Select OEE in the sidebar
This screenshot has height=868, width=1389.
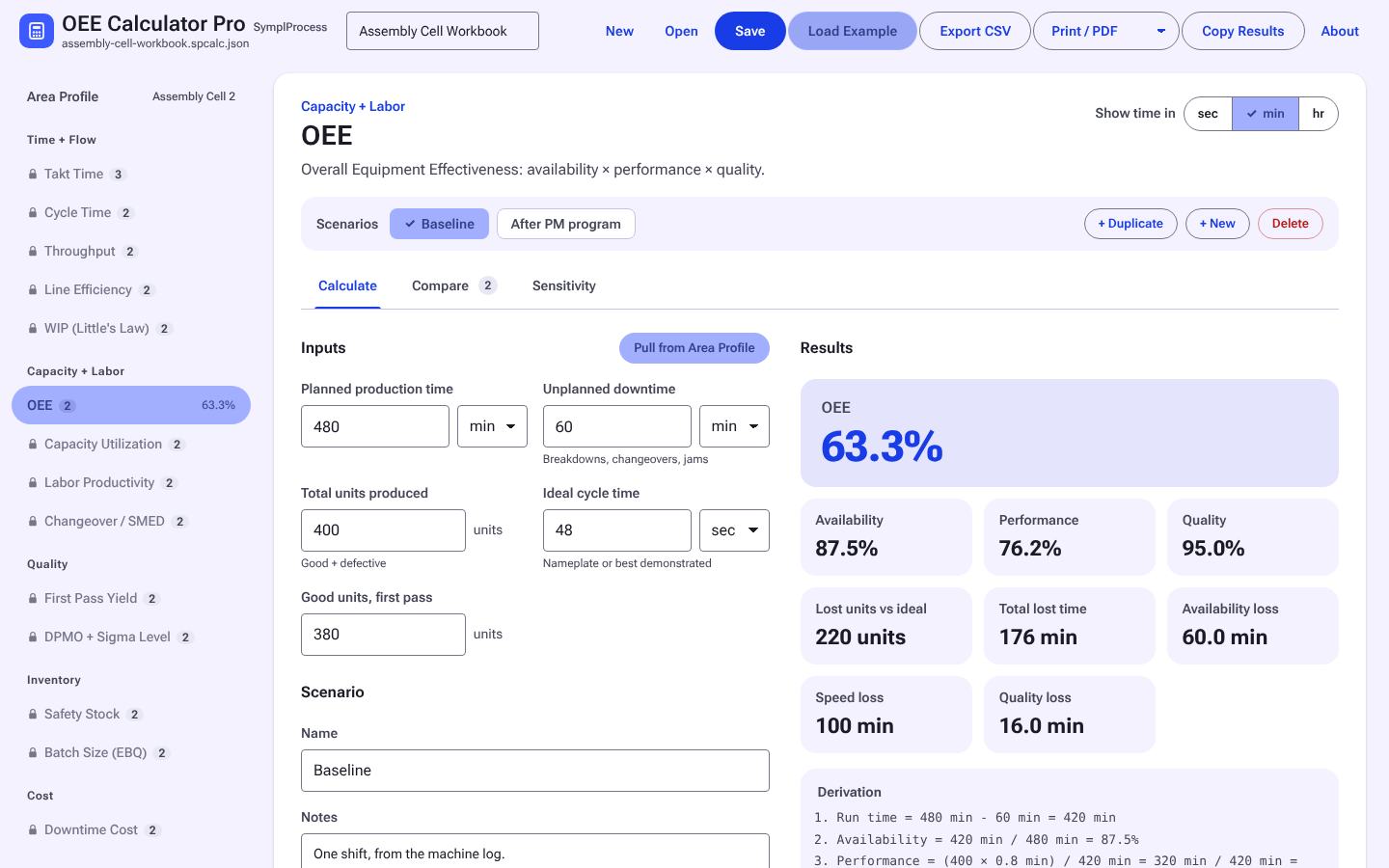[x=131, y=405]
